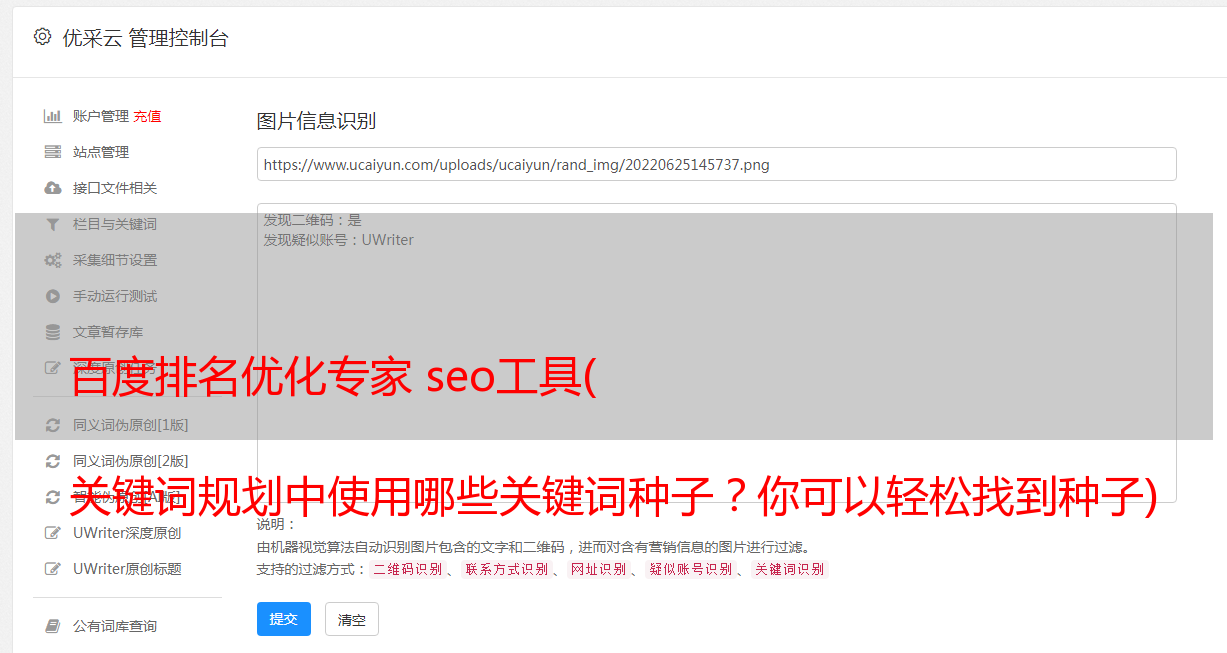Click the 关键词识别 tag
The height and width of the screenshot is (653, 1227).
pyautogui.click(x=790, y=569)
